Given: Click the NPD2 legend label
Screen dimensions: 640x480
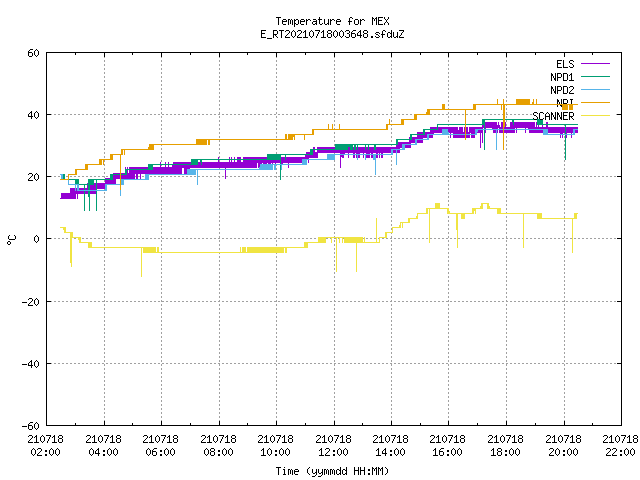Looking at the screenshot, I should point(562,90).
